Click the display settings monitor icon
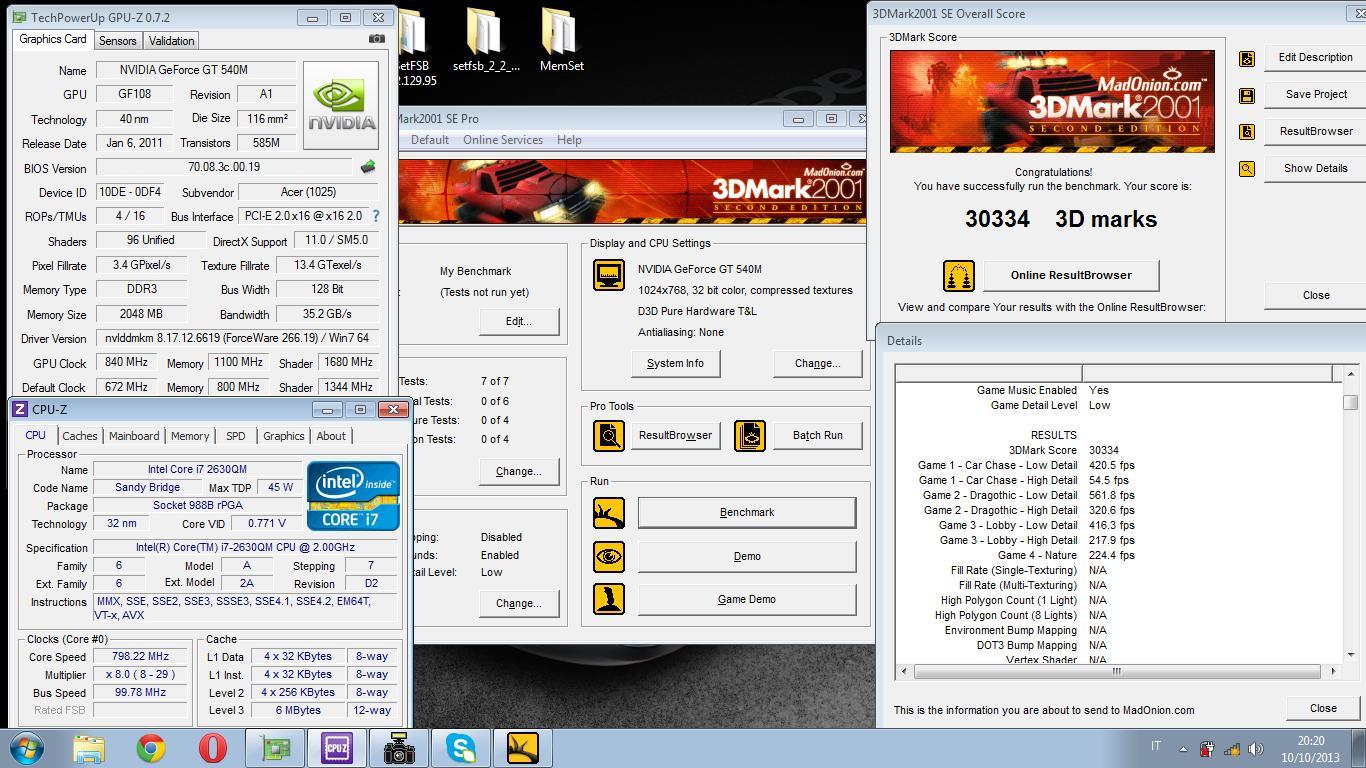The image size is (1366, 768). 609,275
